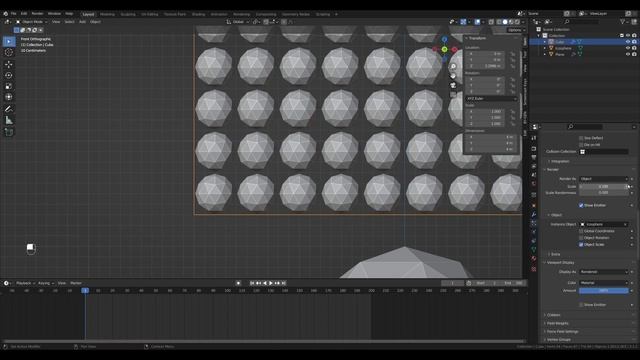Enable Object Rotation checkbox
640x360 pixels.
(581, 238)
